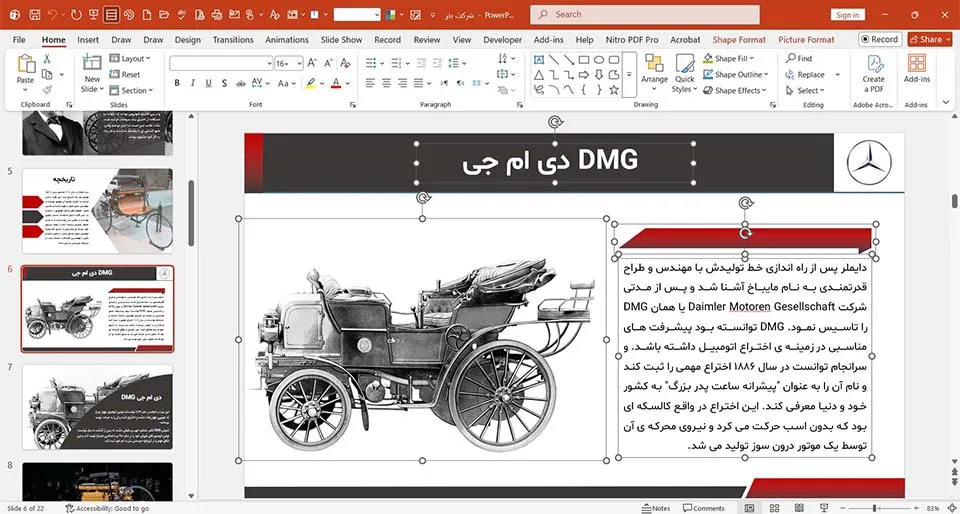Click Decrease Font Size icon

(x=328, y=63)
